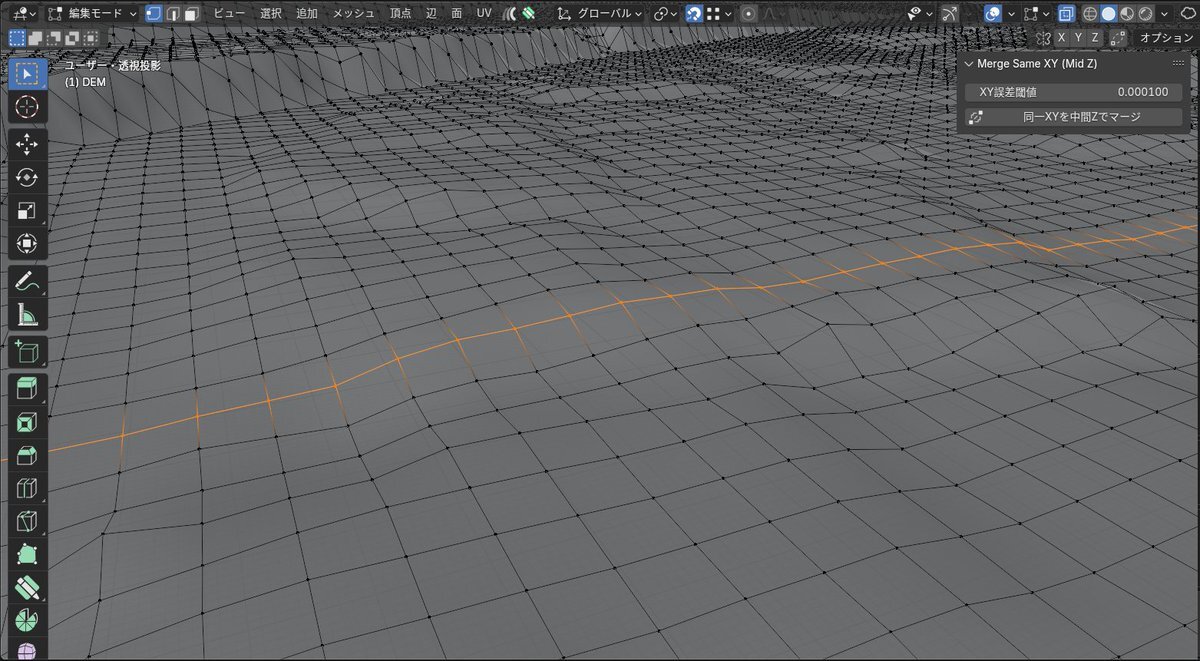Open the 編集モード mode dropdown
Screen dimensions: 1200x661
93,14
